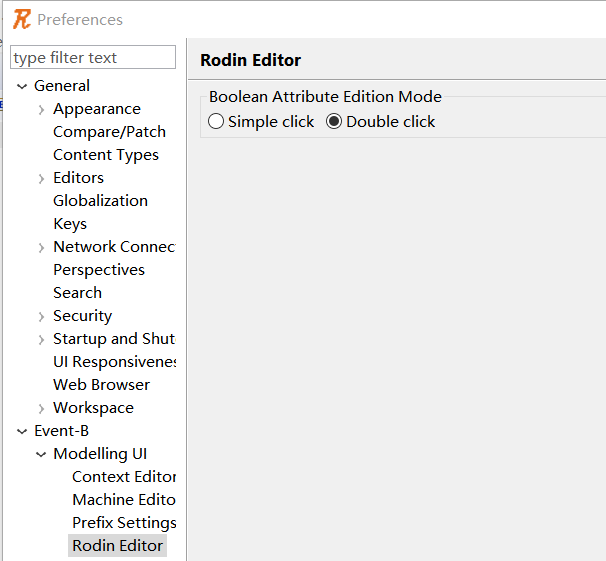Click the Preferences window title
The image size is (606, 561).
(80, 20)
